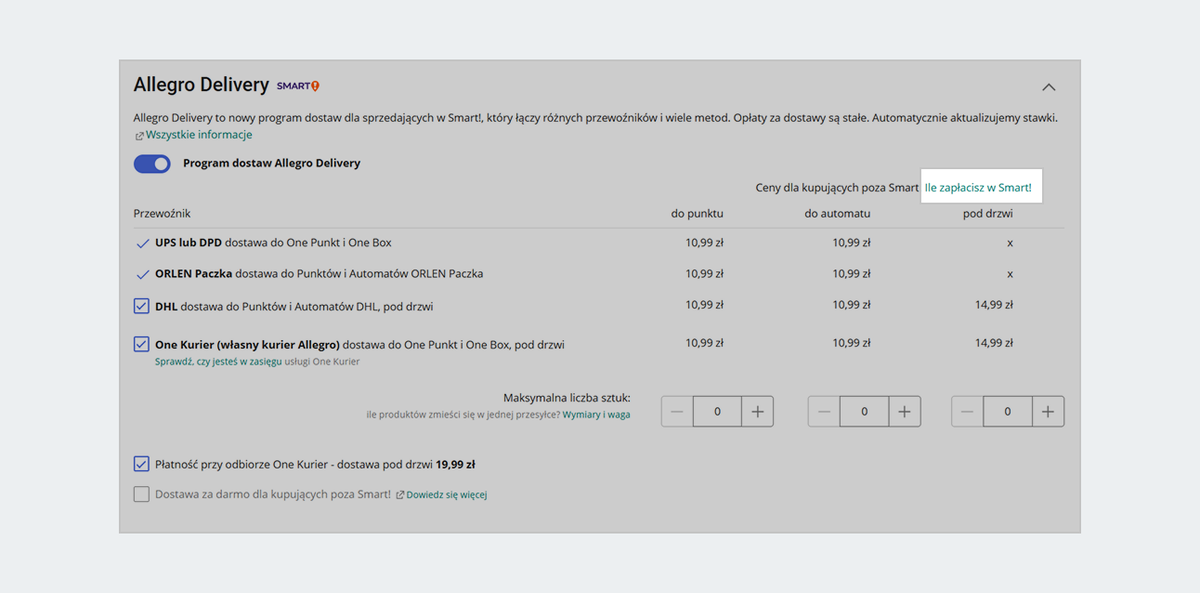The width and height of the screenshot is (1200, 593).
Task: Increase the do punktu quantity with plus
Action: pyautogui.click(x=757, y=411)
